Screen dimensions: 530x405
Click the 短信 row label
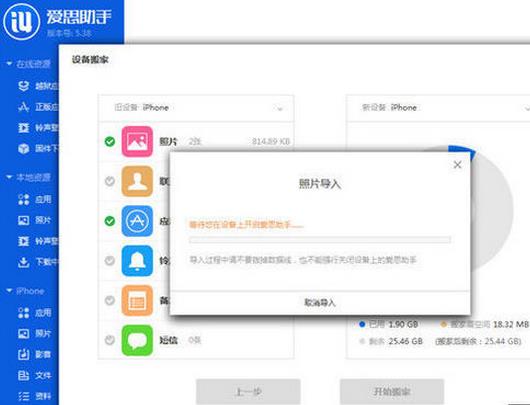coord(168,340)
